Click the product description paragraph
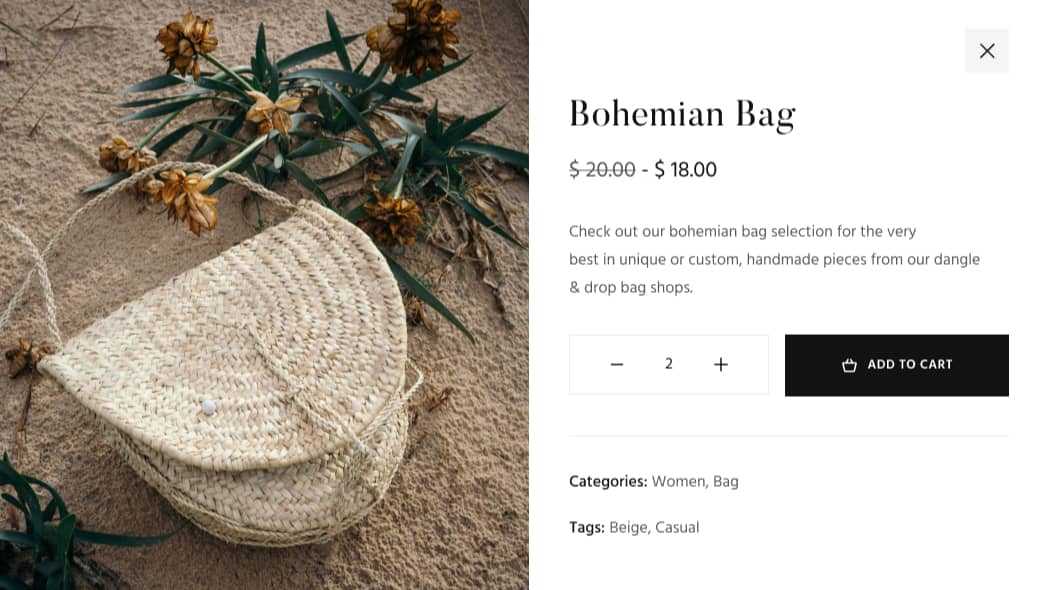The image size is (1049, 590). pyautogui.click(x=774, y=259)
